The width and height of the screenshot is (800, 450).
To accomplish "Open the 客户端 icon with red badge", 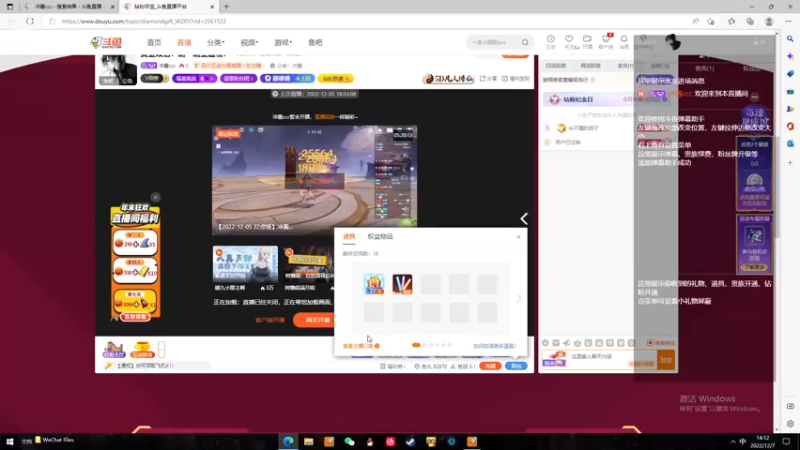I will tap(606, 41).
